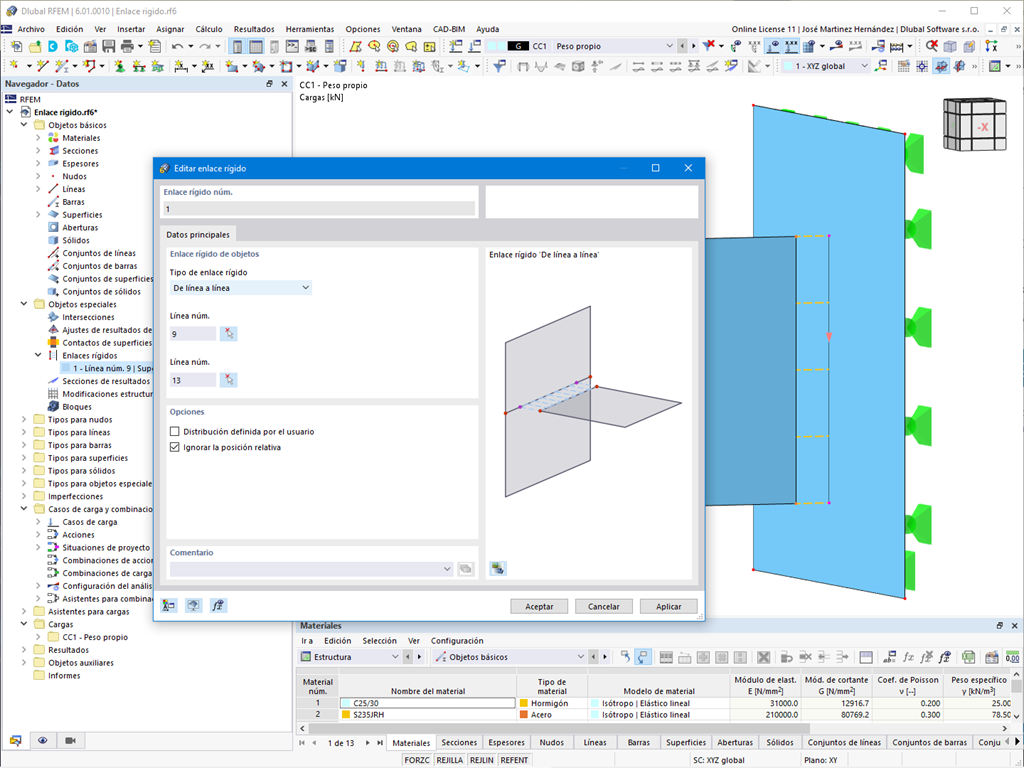Toggle REJLIN in the status bar
The height and width of the screenshot is (768, 1024).
click(x=482, y=760)
